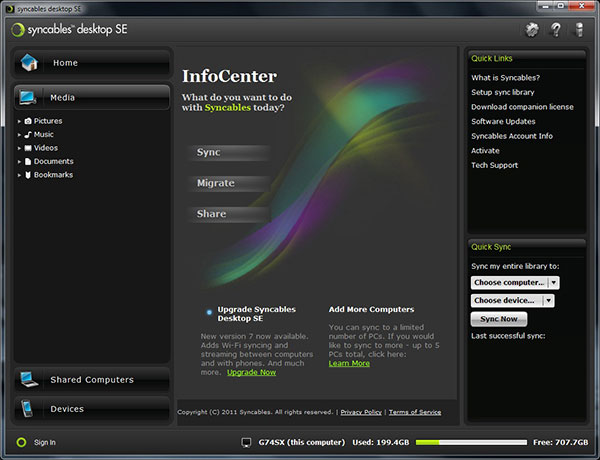Click the Music note icon
This screenshot has height=460, width=600.
coord(28,134)
